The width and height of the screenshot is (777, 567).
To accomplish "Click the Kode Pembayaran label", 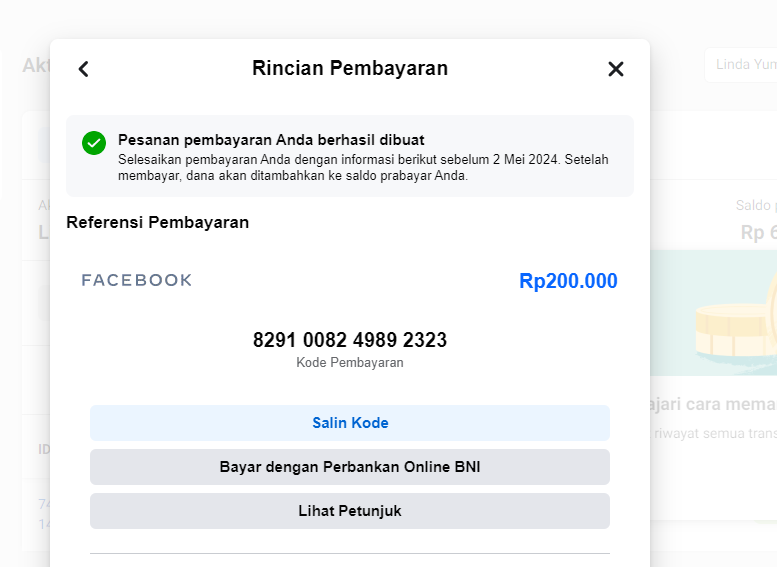I will pyautogui.click(x=350, y=363).
